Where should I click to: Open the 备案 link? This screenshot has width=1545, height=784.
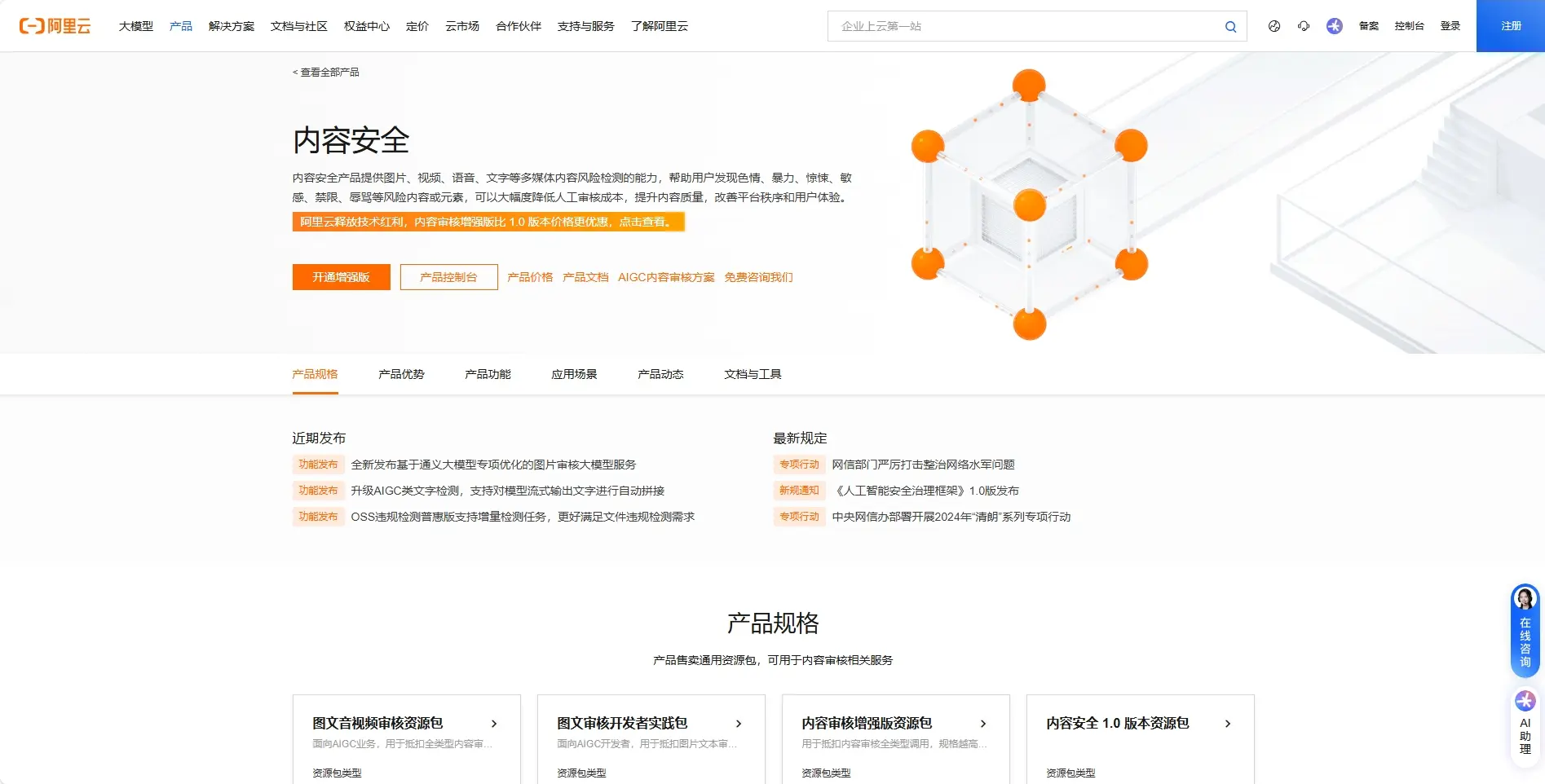tap(1369, 26)
